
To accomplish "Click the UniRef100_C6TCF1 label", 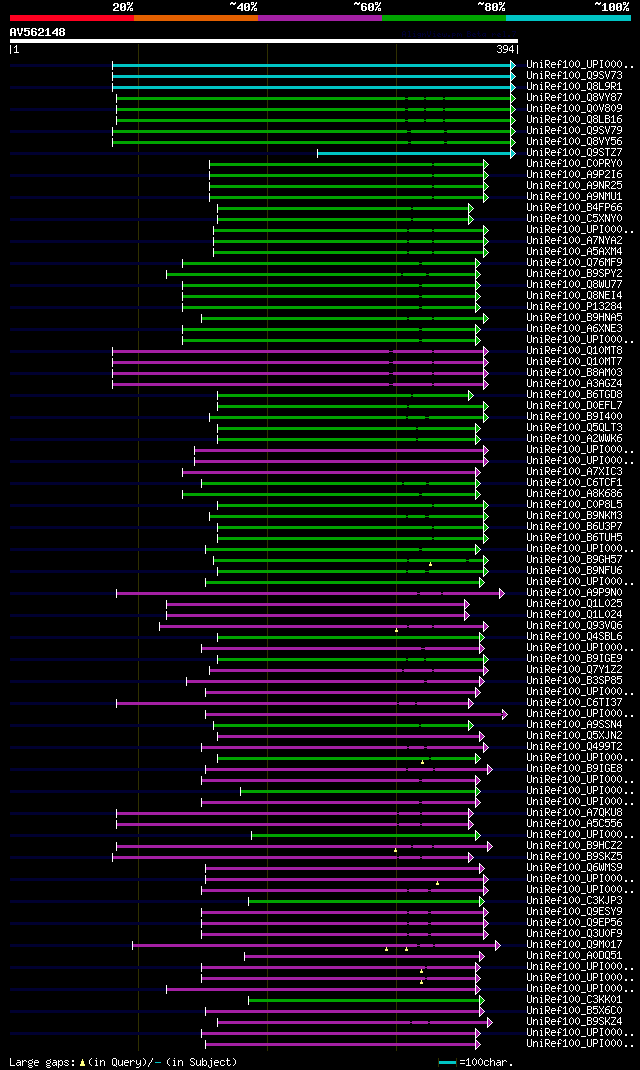I will 574,482.
